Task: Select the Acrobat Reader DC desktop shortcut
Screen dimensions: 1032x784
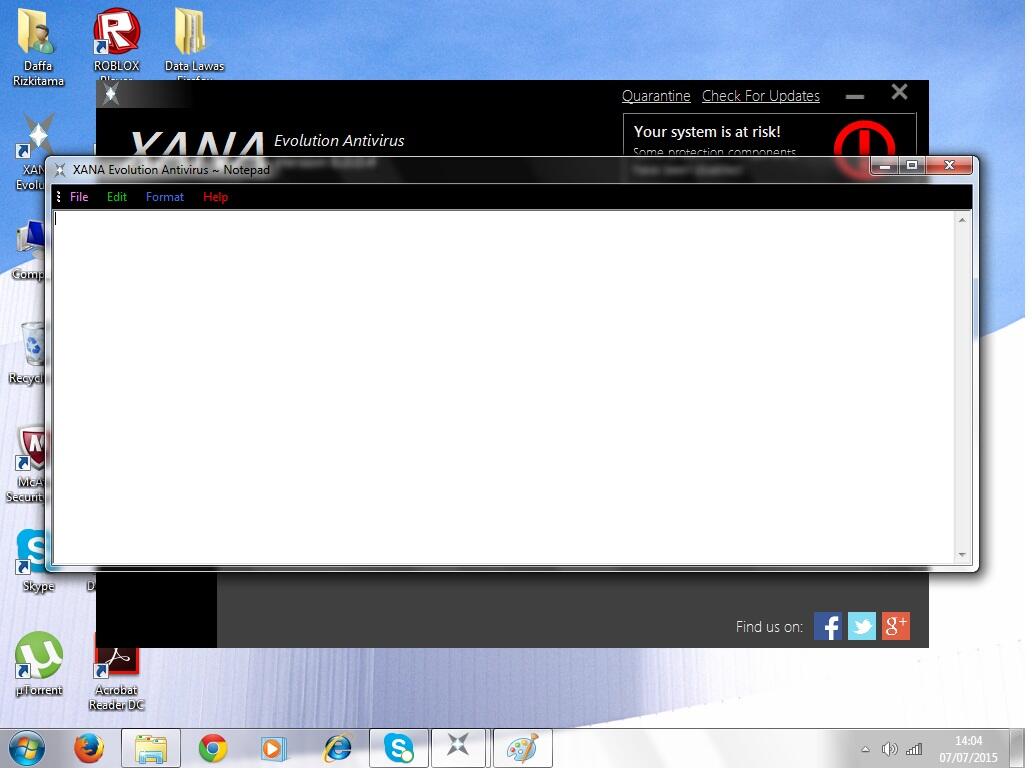Action: click(x=116, y=671)
